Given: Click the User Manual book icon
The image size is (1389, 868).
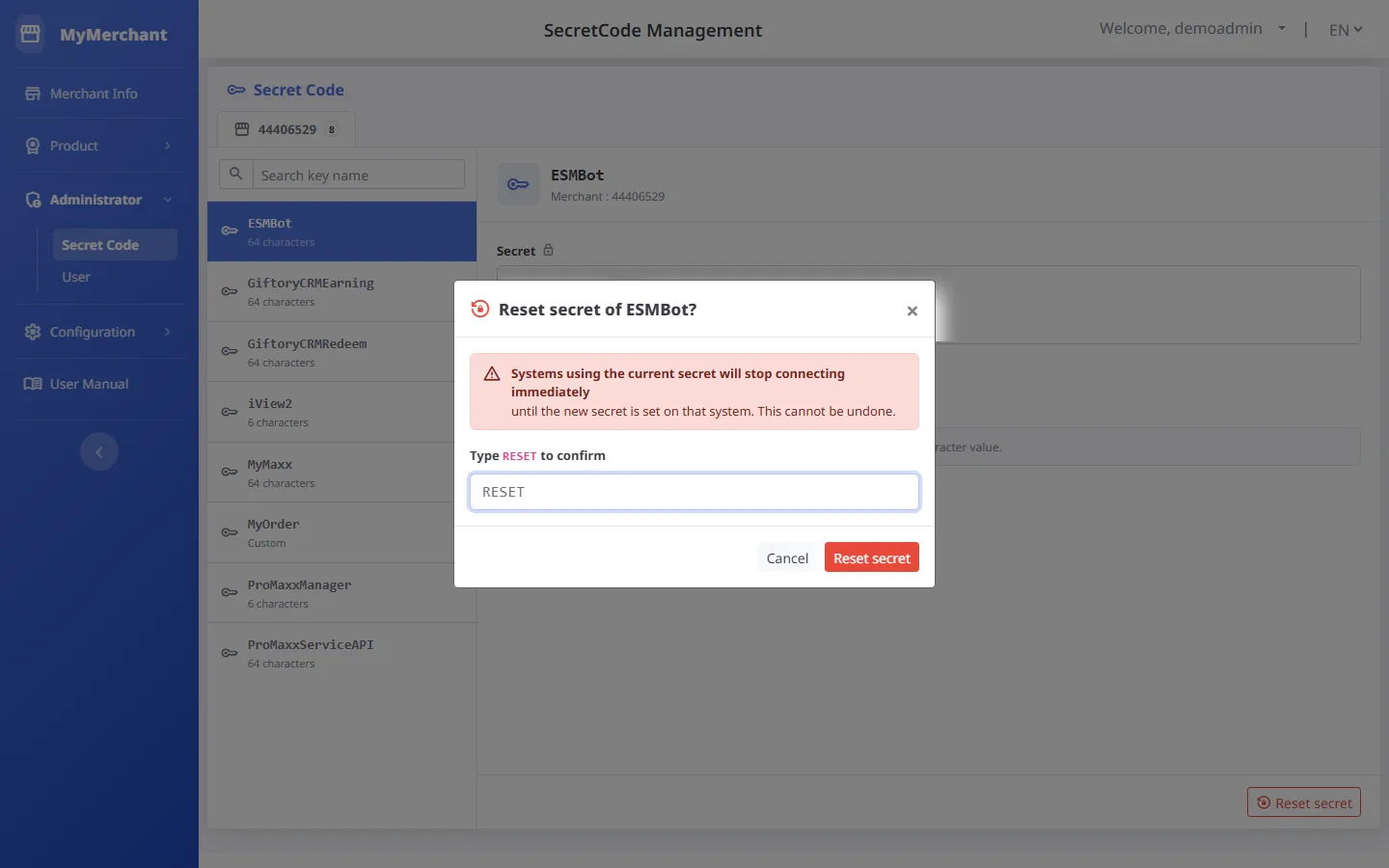Looking at the screenshot, I should coord(33,384).
